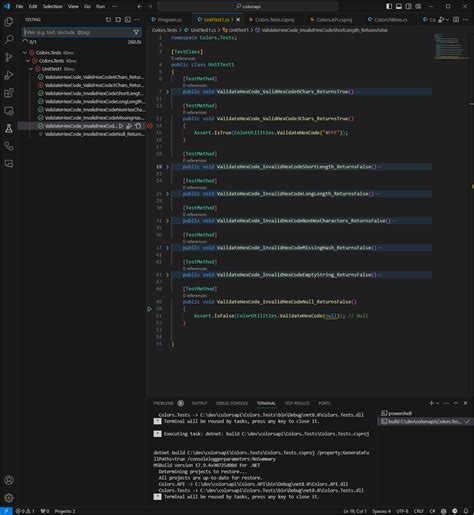Click the Projects: 2 status item
This screenshot has height=515, width=474.
65,511
